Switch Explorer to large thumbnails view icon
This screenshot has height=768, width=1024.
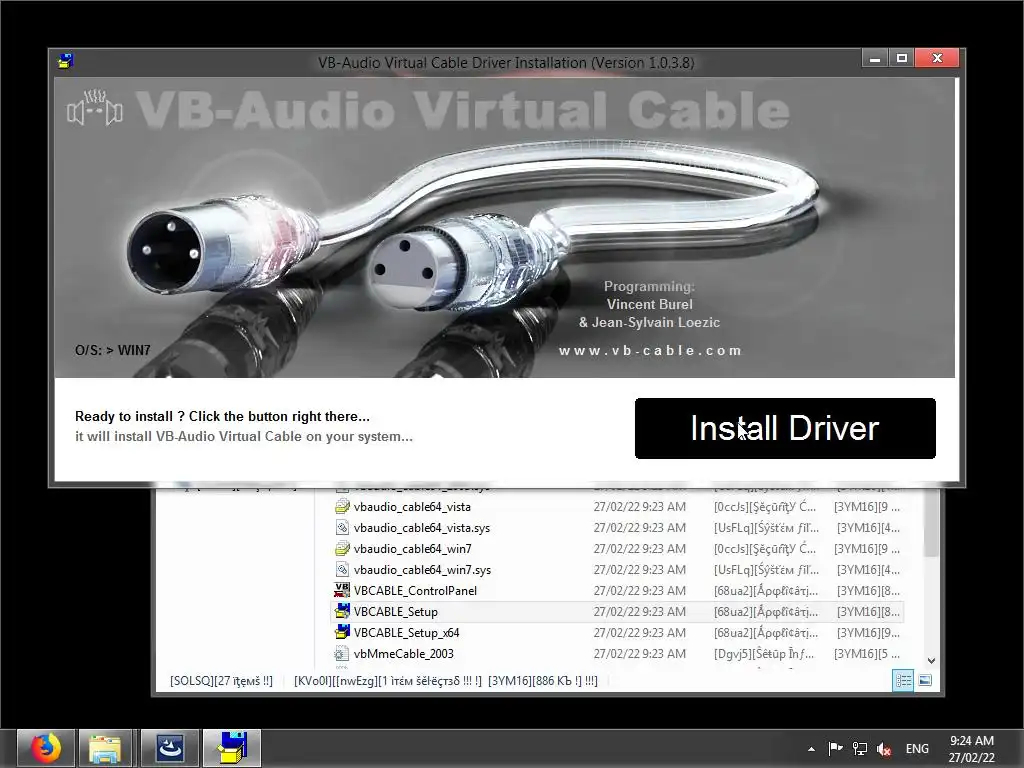925,680
